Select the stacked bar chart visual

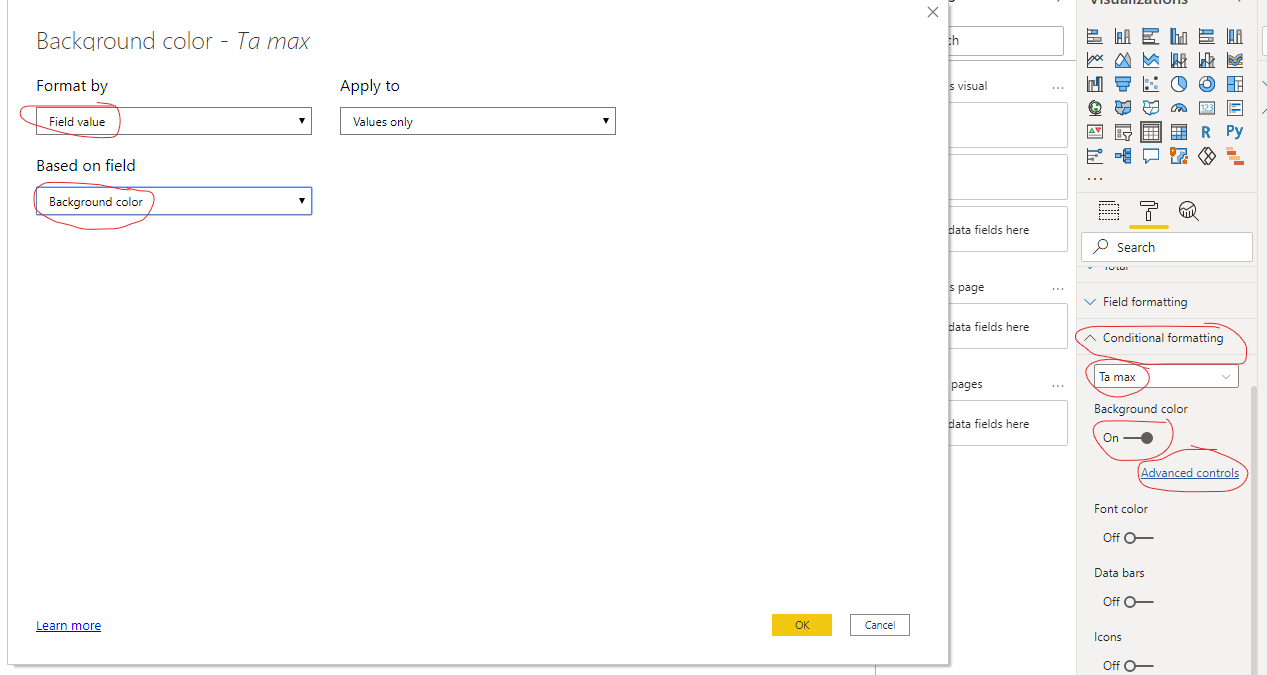pos(1095,36)
